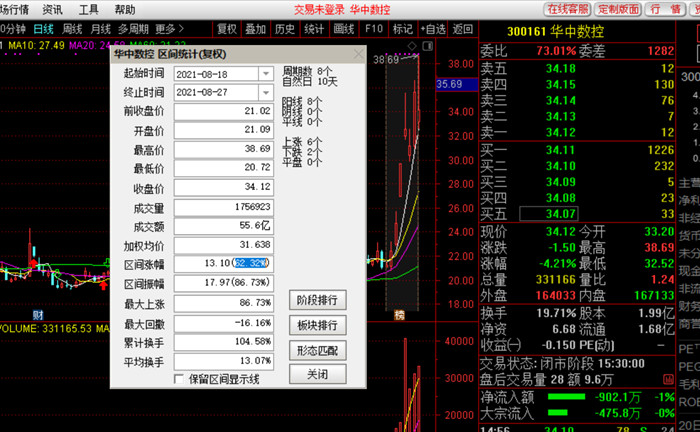Click the 换手 value 19.71%
The width and height of the screenshot is (700, 432).
coord(556,313)
